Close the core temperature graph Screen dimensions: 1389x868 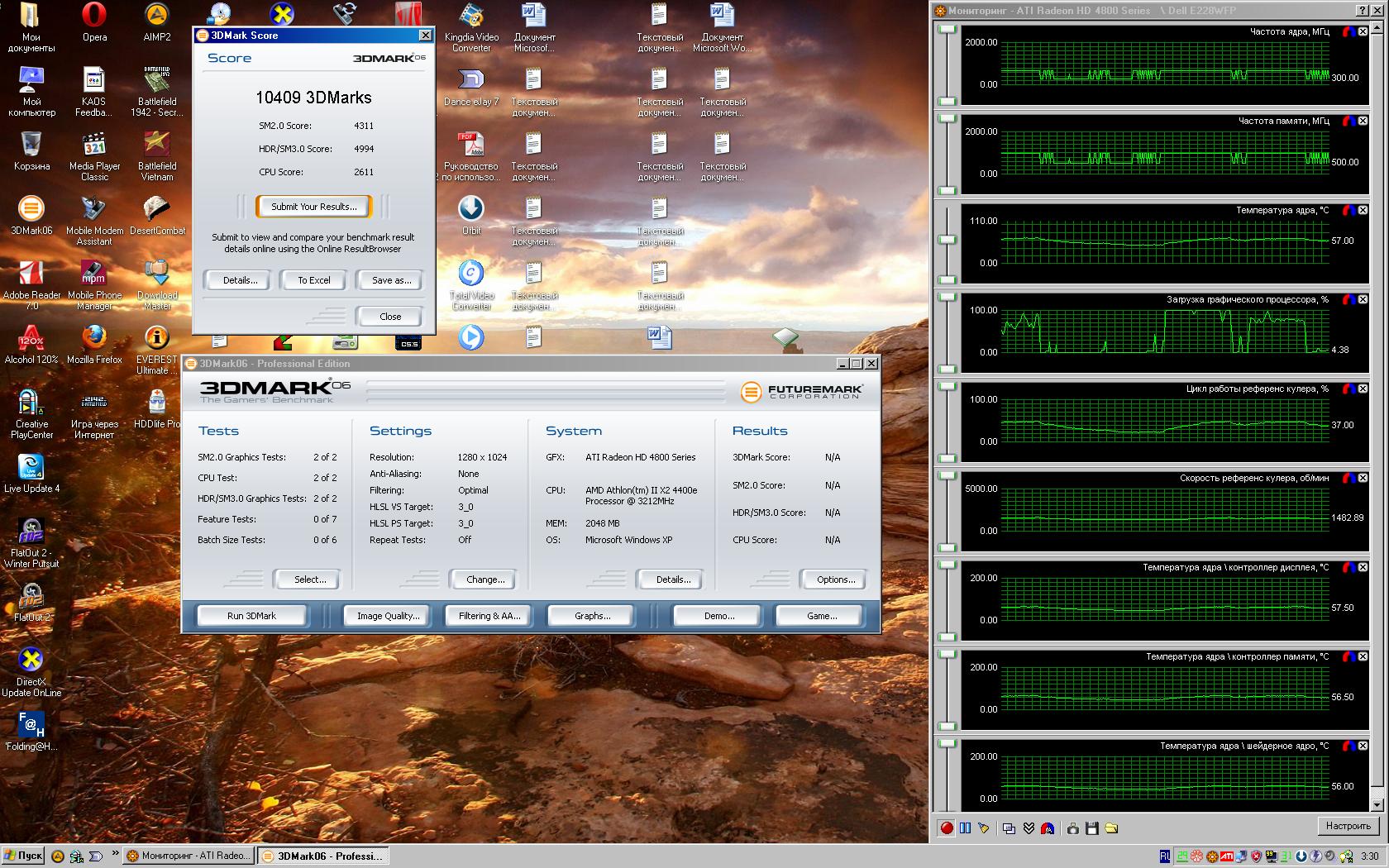click(x=1363, y=210)
